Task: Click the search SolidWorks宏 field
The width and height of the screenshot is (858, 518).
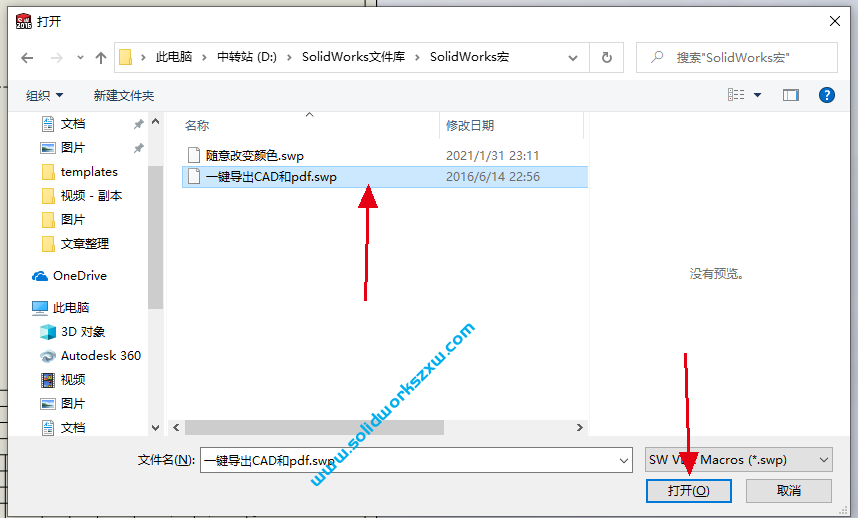Action: 737,57
